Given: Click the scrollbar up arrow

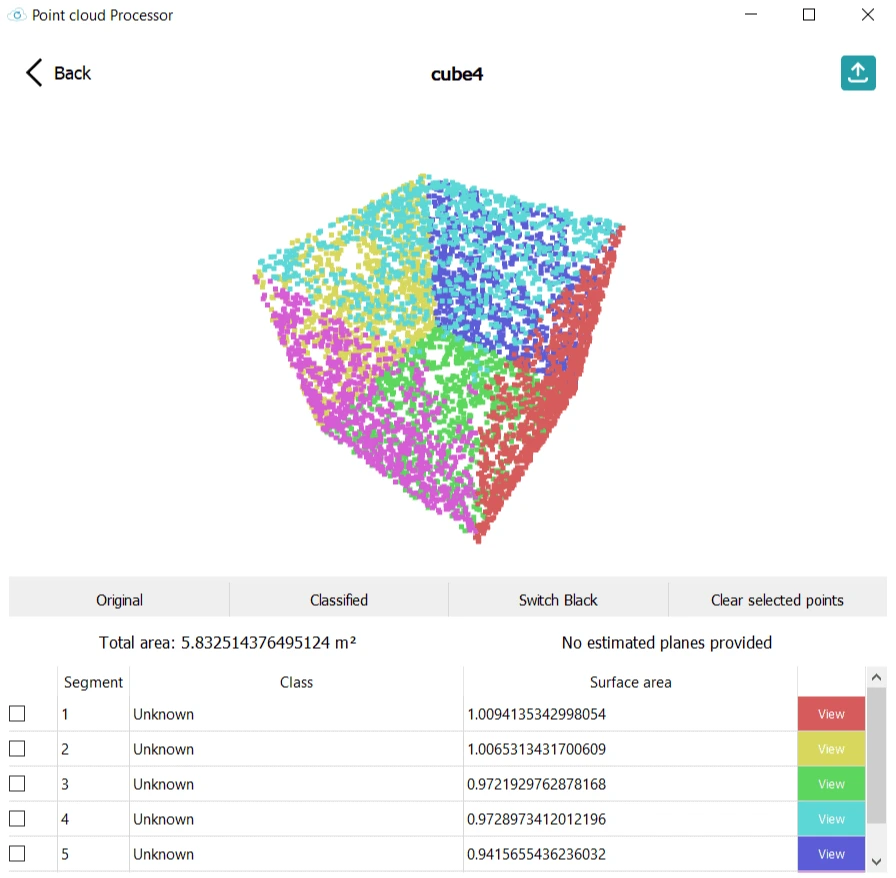Looking at the screenshot, I should click(x=876, y=677).
